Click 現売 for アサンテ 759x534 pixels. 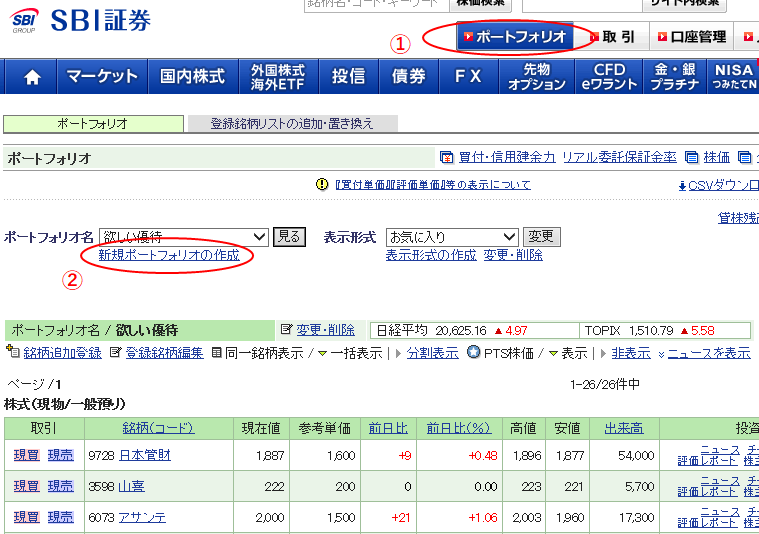(x=61, y=517)
